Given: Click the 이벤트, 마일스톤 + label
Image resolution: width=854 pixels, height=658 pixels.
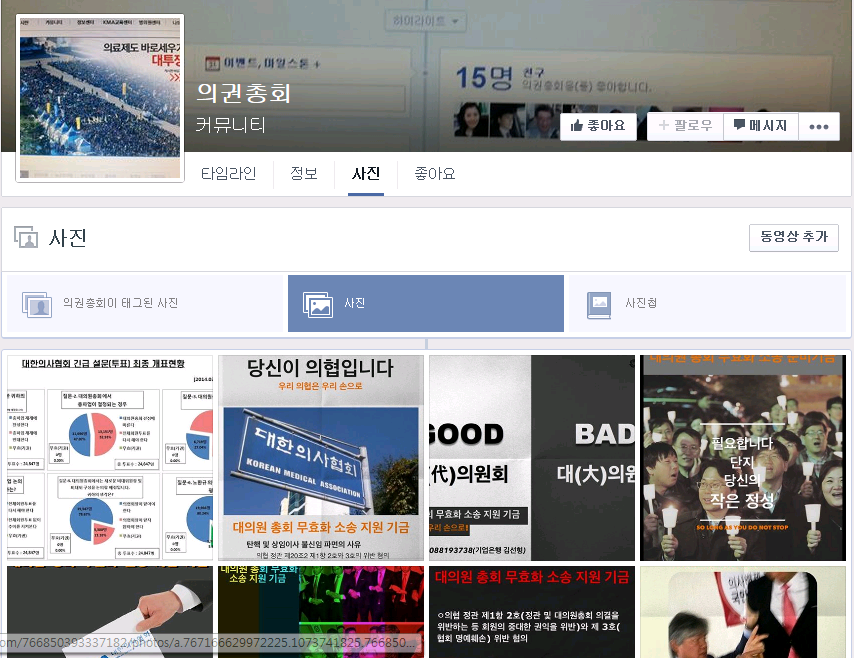Looking at the screenshot, I should click(272, 64).
